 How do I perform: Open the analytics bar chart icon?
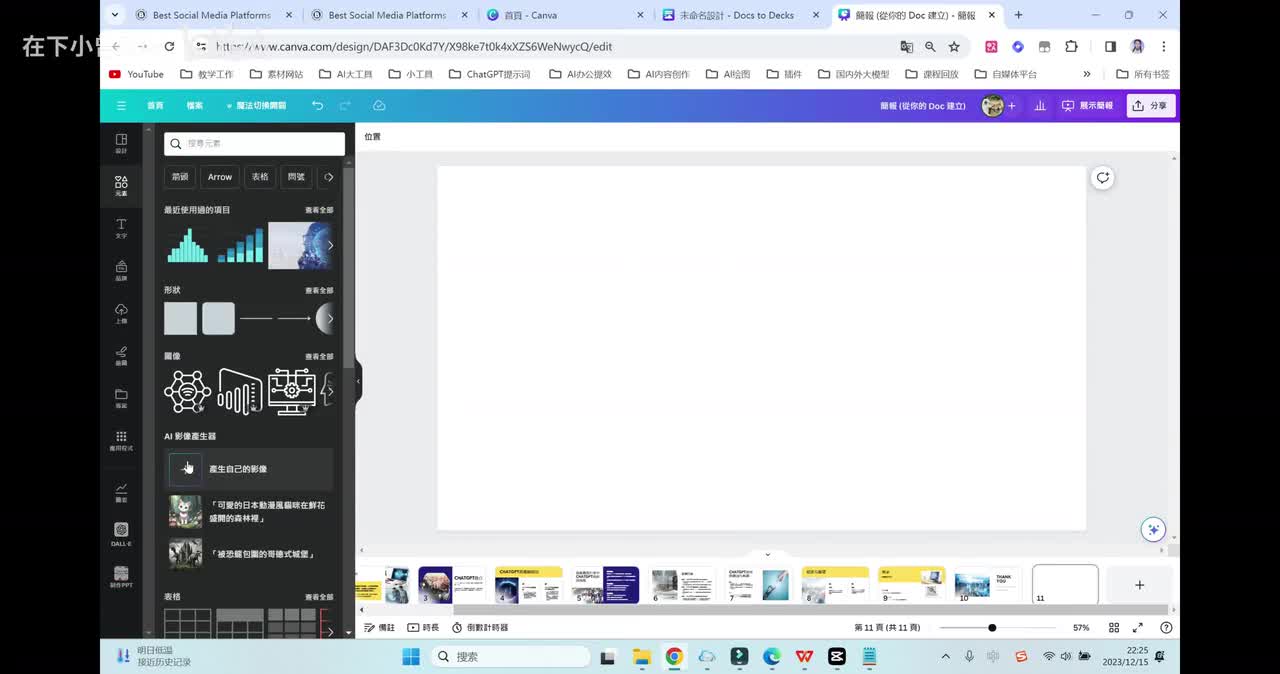(1040, 105)
